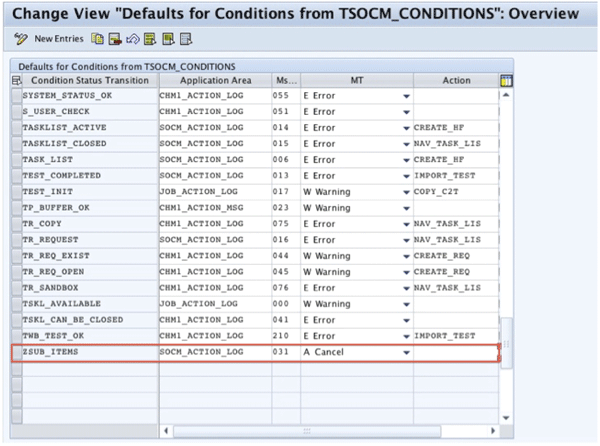The width and height of the screenshot is (600, 446).
Task: Click the ZSUB_ITEMS condition cell
Action: point(90,352)
